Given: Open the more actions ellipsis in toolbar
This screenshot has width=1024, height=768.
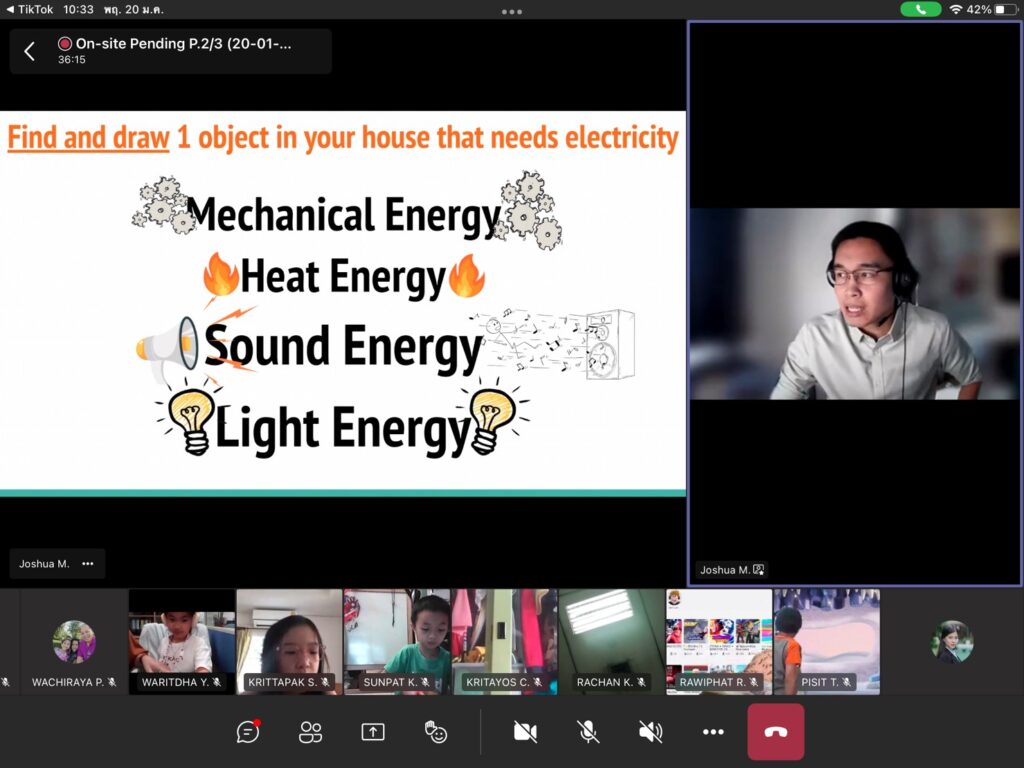Looking at the screenshot, I should (x=713, y=732).
